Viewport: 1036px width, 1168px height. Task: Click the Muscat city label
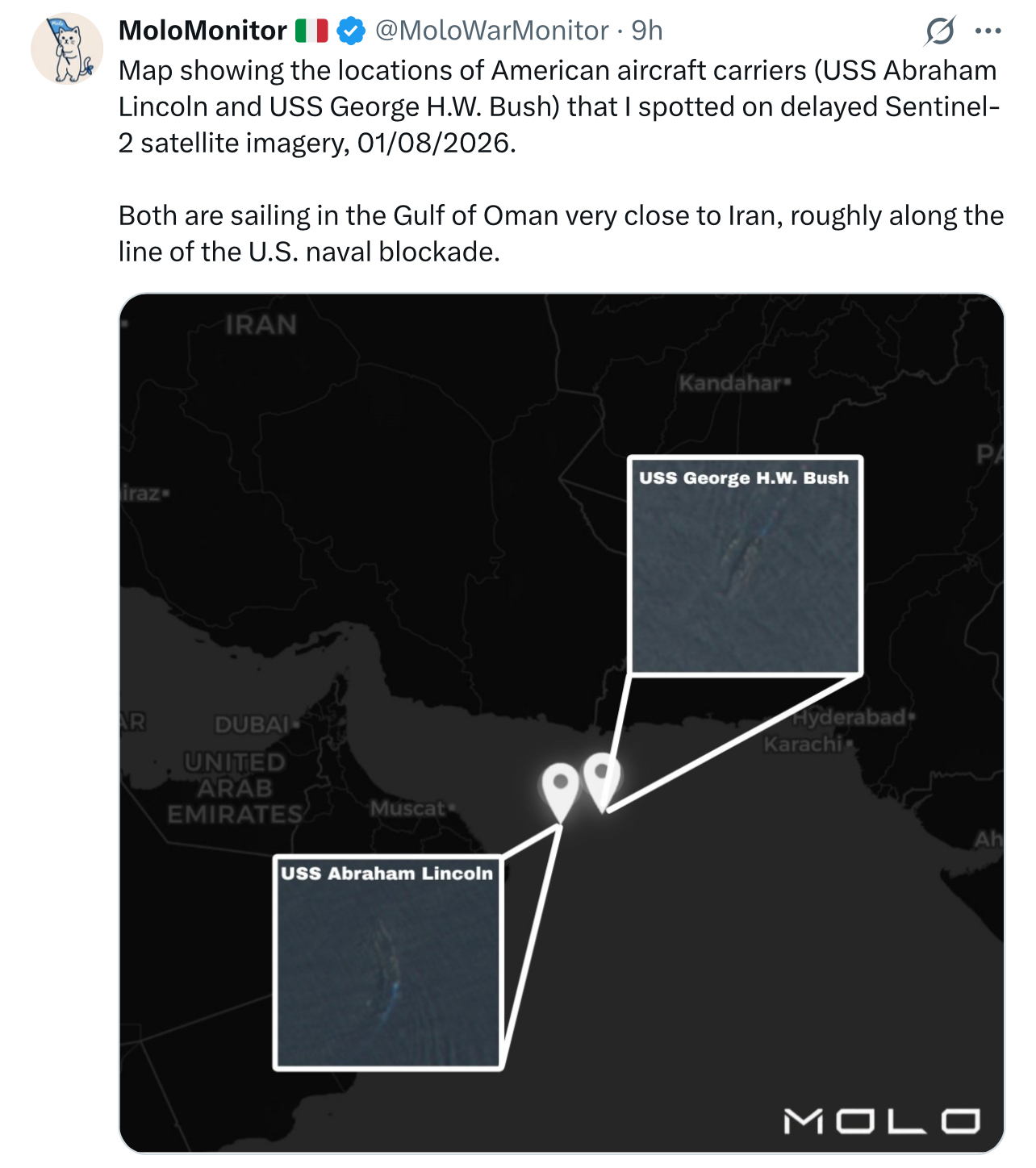(x=411, y=807)
